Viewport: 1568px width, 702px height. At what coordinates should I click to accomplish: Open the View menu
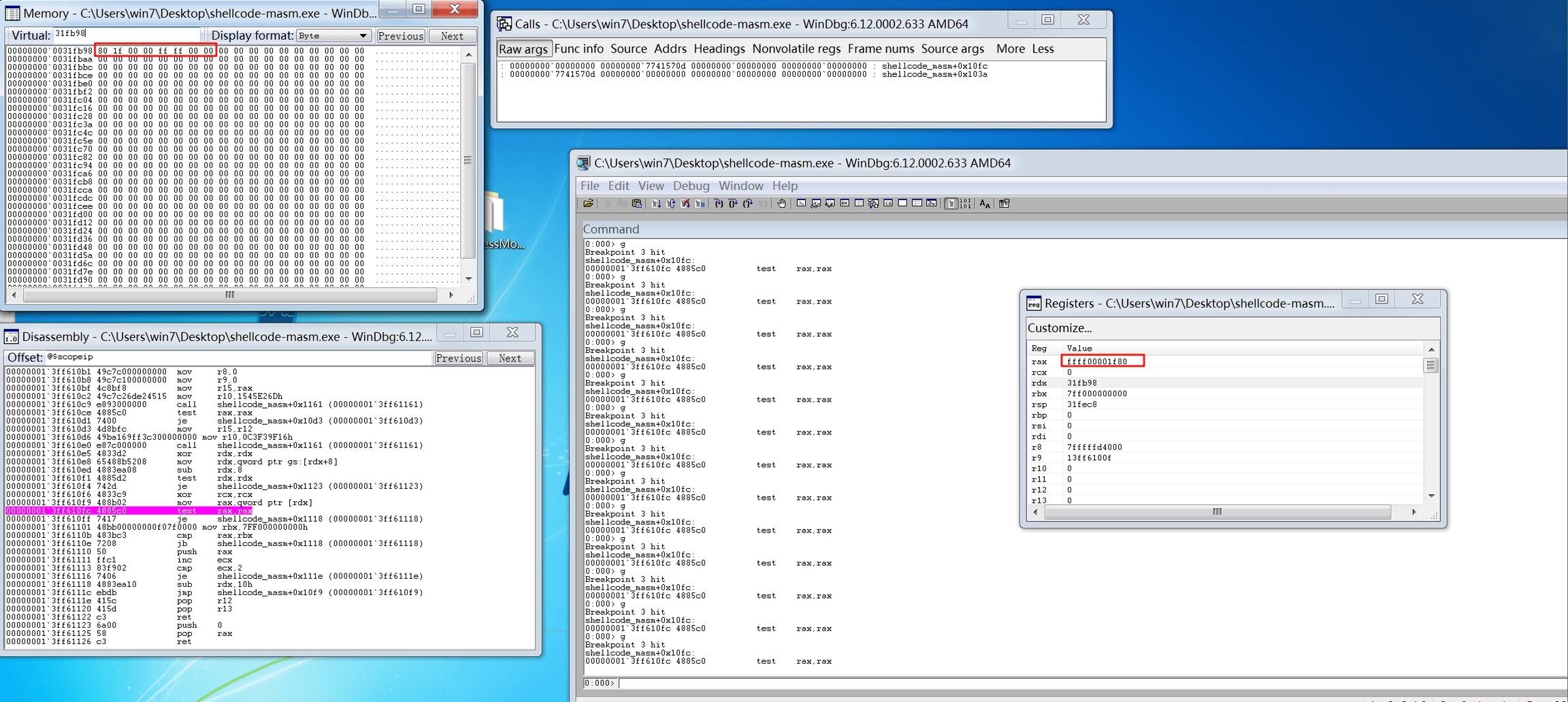651,186
